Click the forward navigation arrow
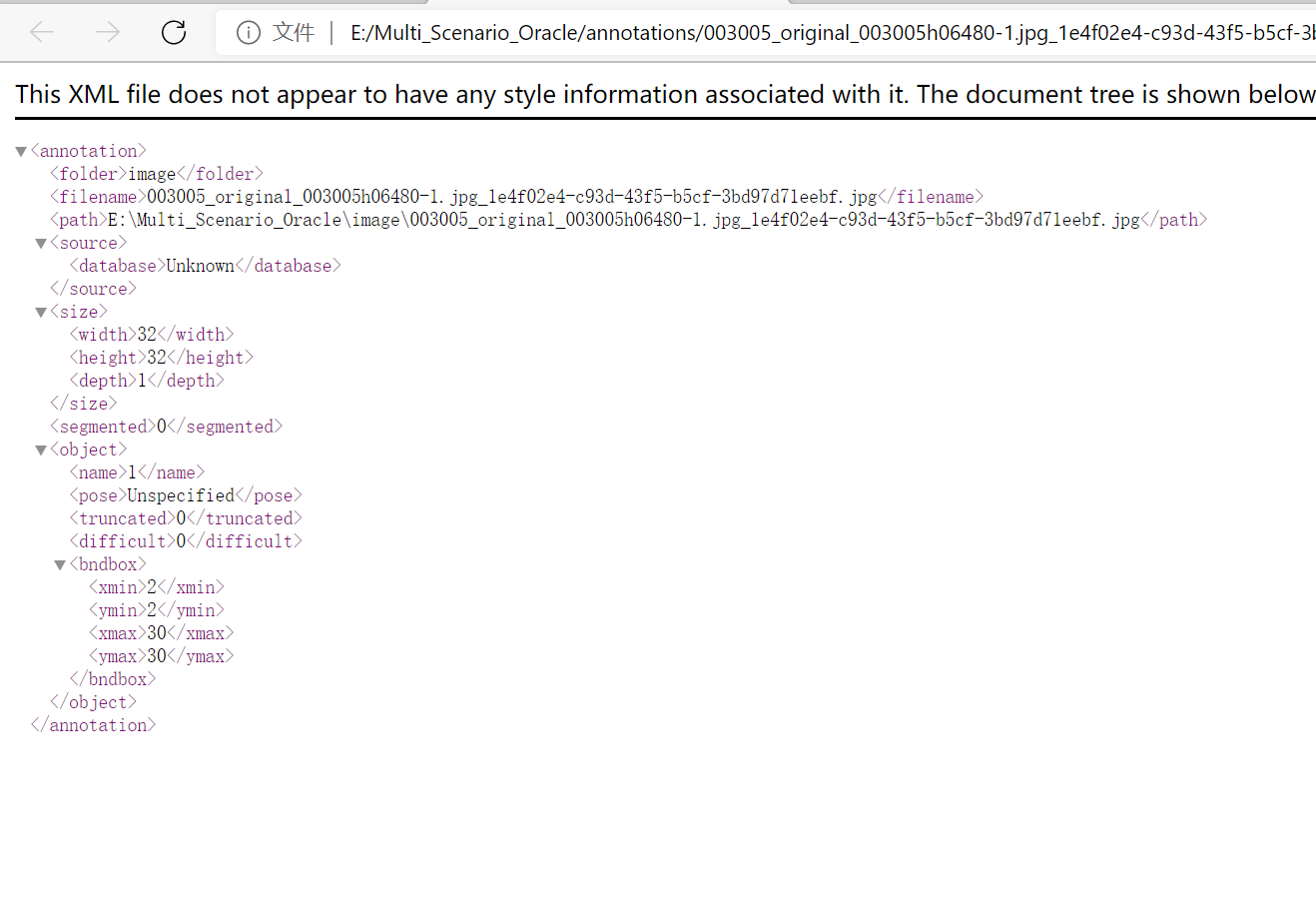 click(107, 32)
